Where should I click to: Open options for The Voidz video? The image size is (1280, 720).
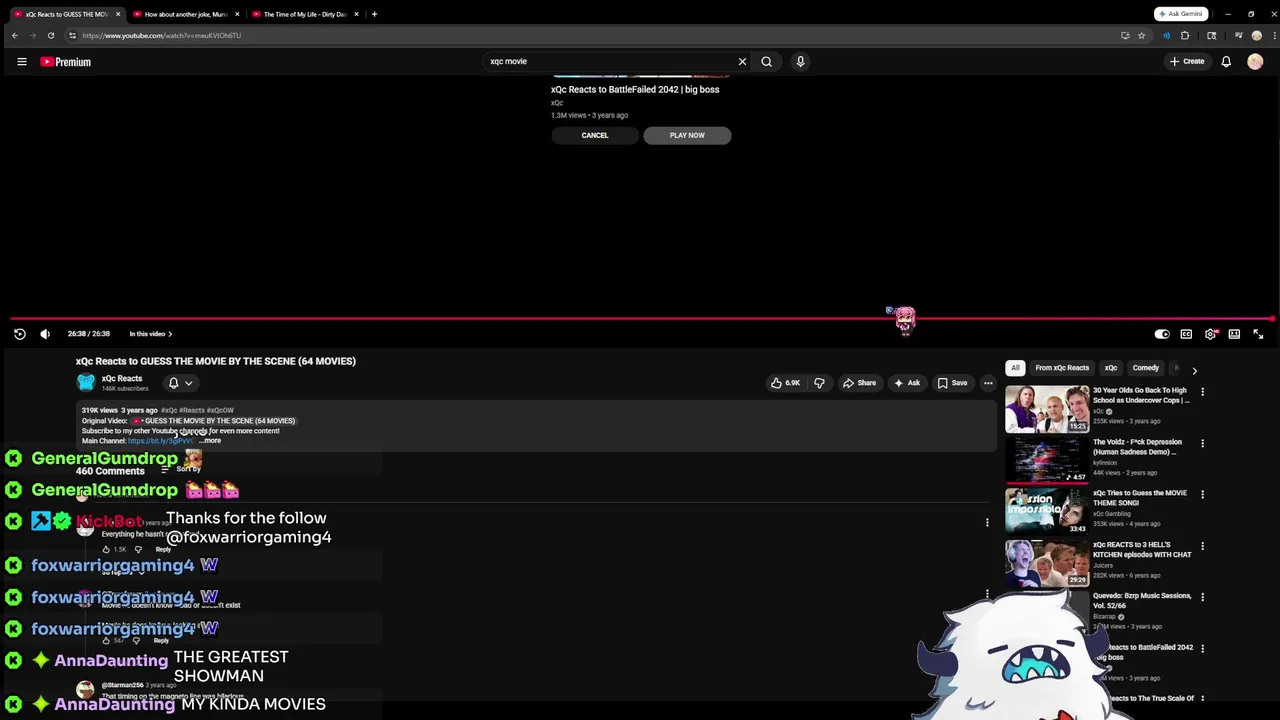[1202, 443]
